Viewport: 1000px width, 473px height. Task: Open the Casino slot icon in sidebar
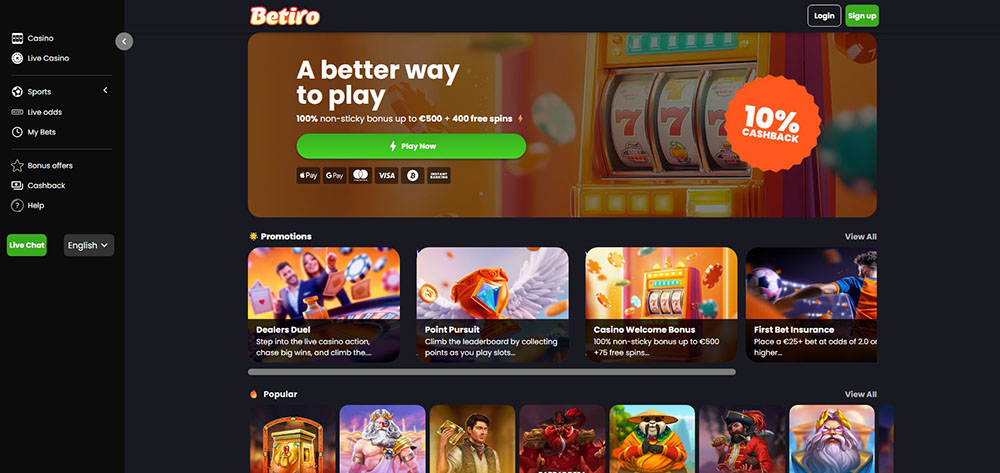tap(17, 38)
